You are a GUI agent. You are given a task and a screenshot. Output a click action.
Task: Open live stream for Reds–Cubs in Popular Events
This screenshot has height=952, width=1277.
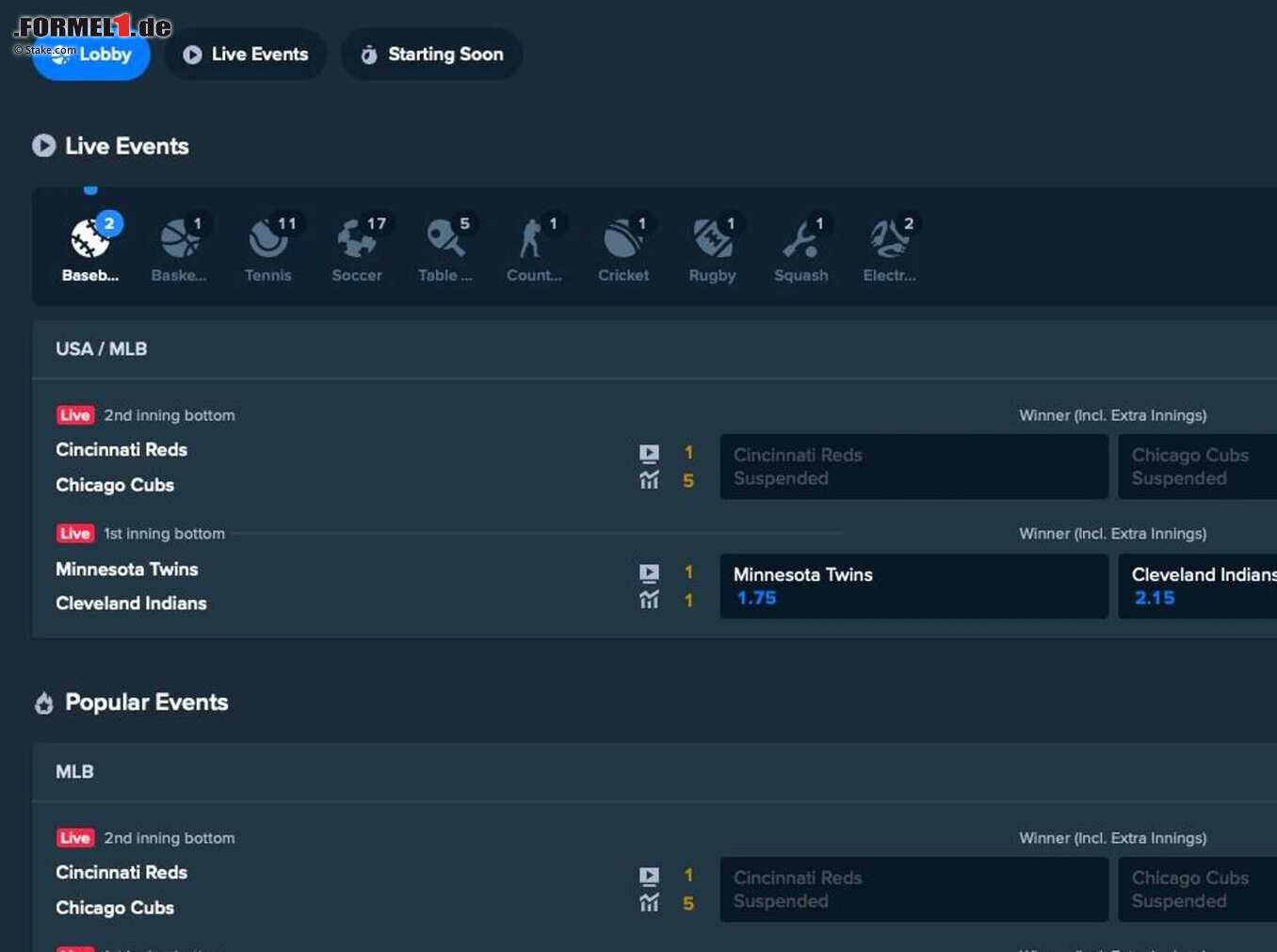[x=649, y=876]
